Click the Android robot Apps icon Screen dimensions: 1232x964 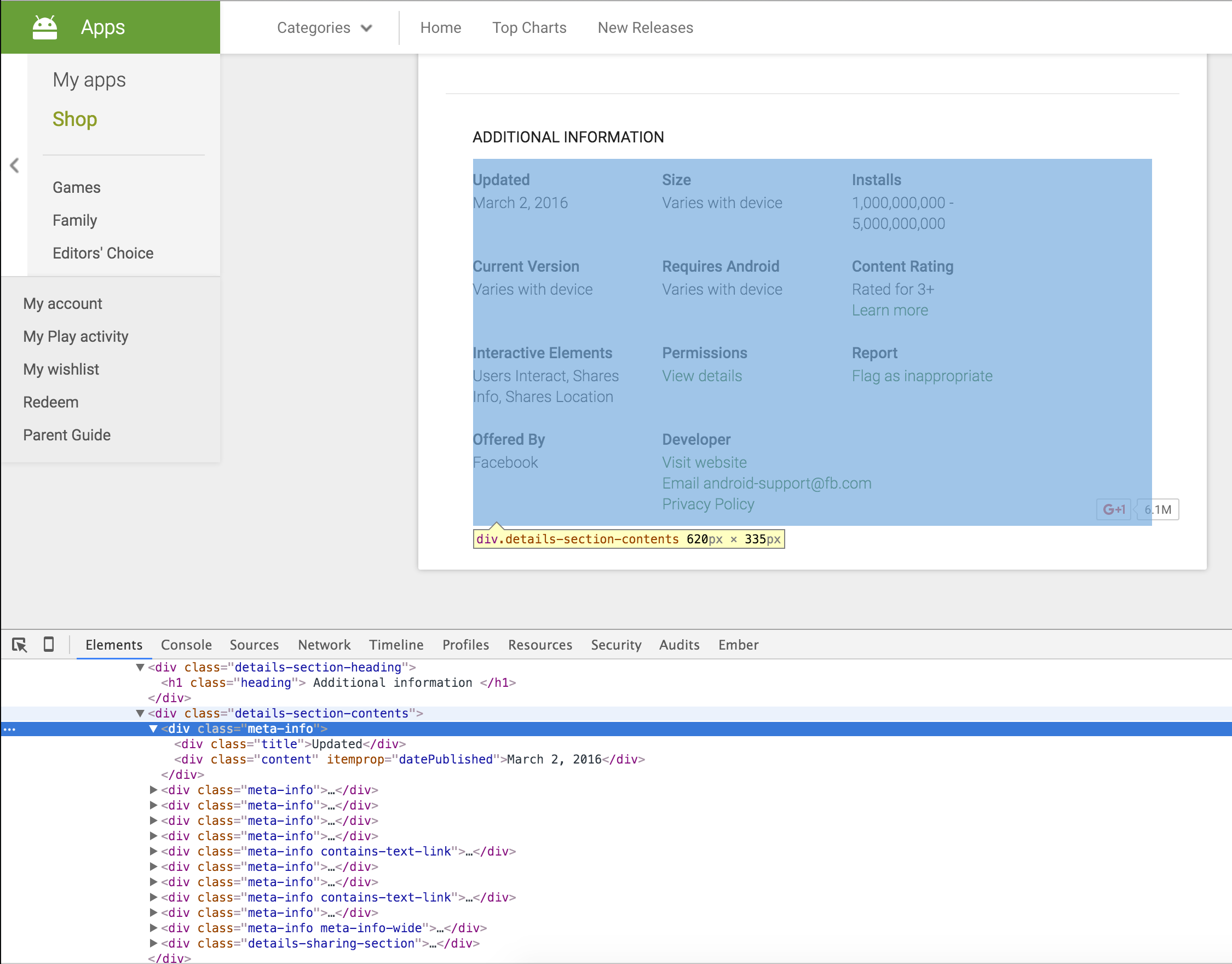[x=44, y=27]
